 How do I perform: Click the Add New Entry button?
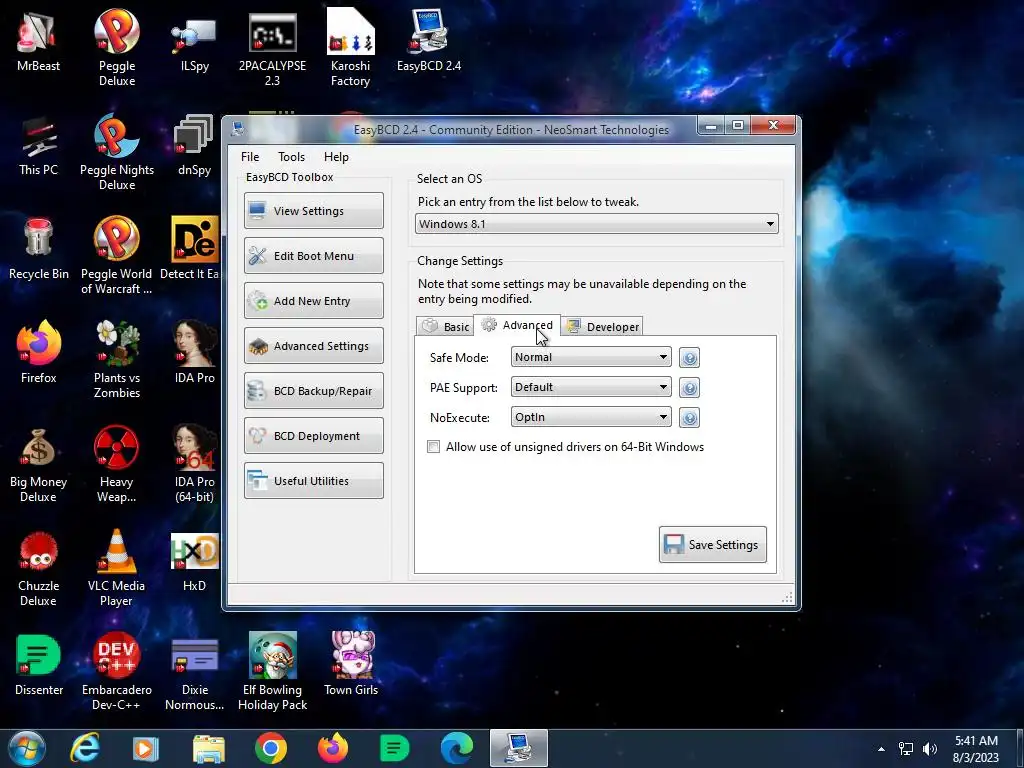(313, 300)
